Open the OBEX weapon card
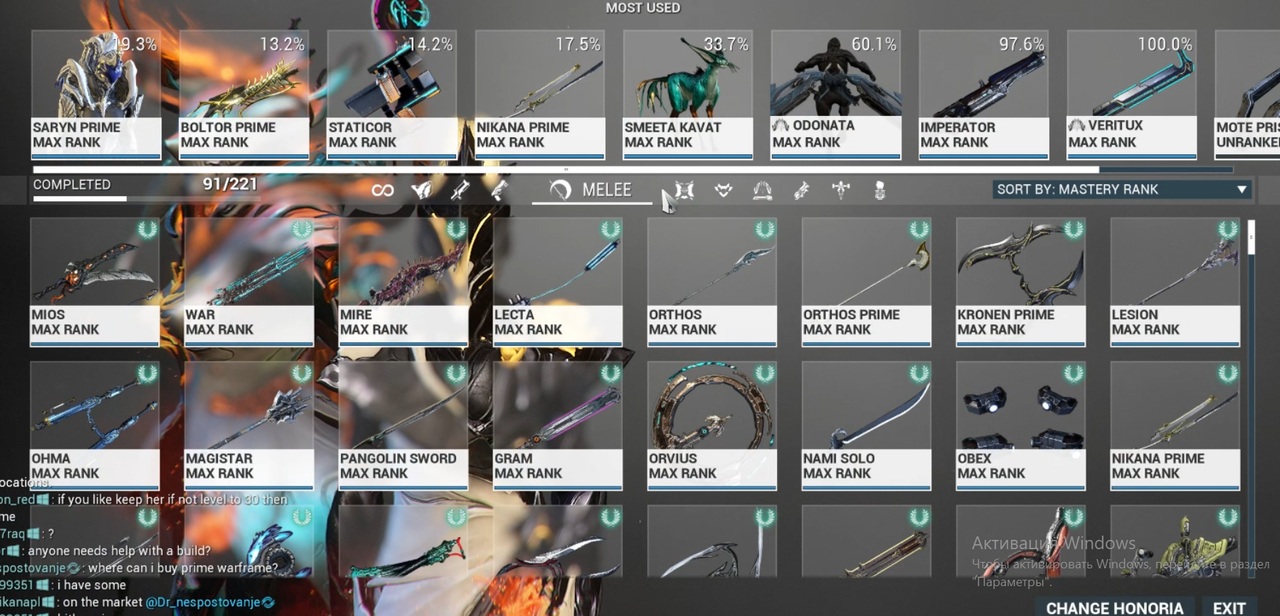1280x616 pixels. point(1021,426)
